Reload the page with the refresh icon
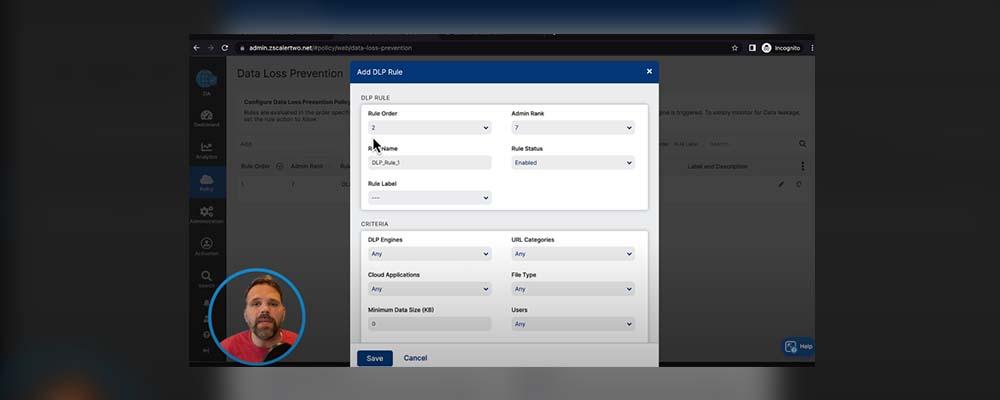Screen dimensions: 1000x400 click(x=224, y=48)
